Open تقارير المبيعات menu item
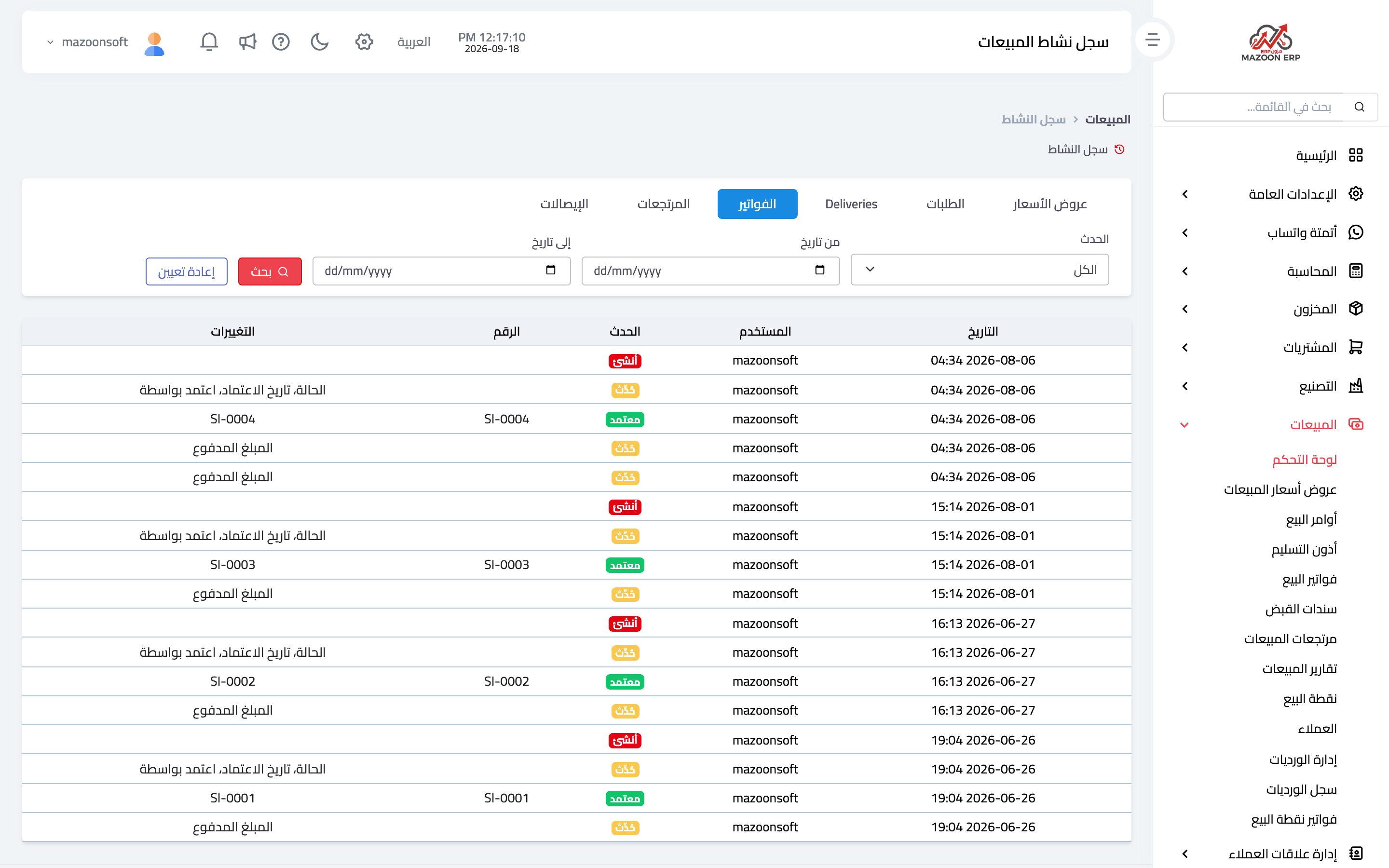The image size is (1389, 868). (1299, 668)
